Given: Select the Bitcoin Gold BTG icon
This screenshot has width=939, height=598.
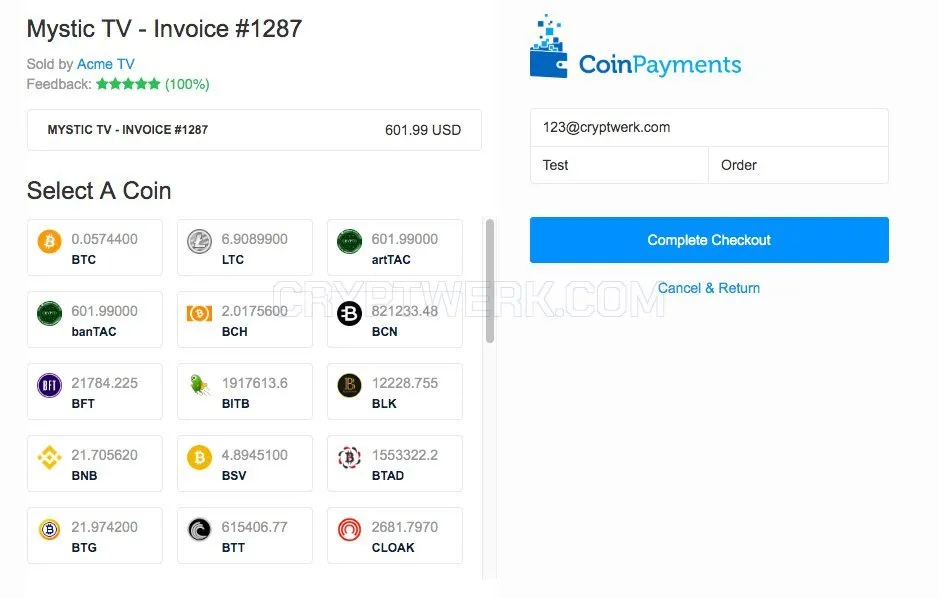Looking at the screenshot, I should click(x=50, y=530).
